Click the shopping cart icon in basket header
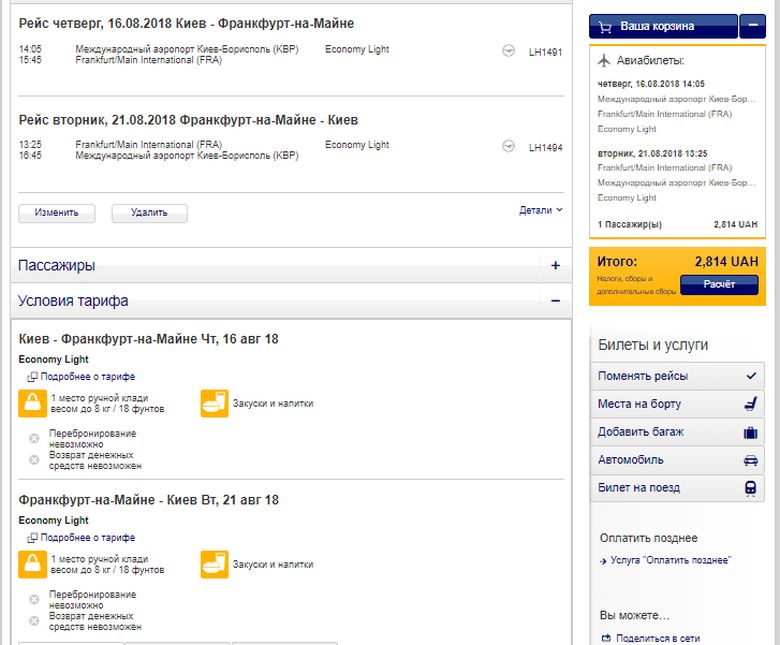Image resolution: width=780 pixels, height=645 pixels. click(x=606, y=26)
